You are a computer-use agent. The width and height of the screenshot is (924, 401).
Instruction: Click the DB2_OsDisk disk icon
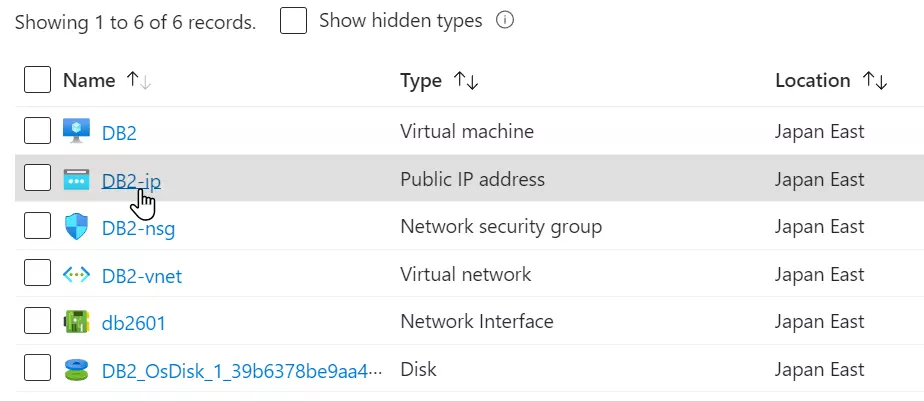point(77,370)
